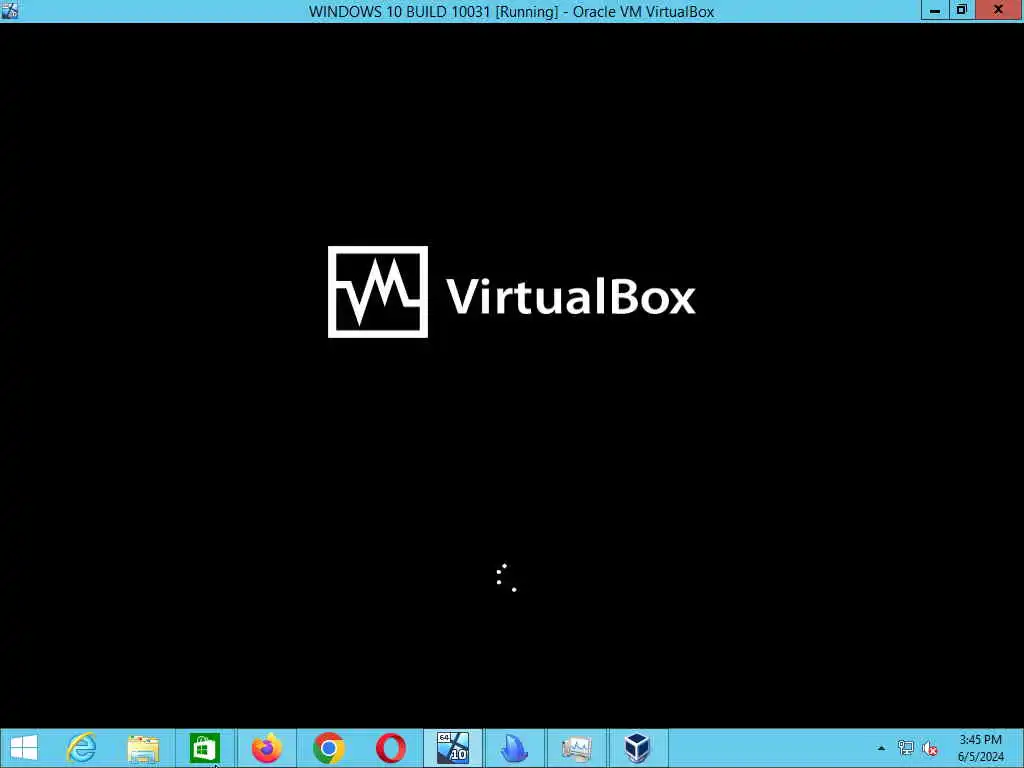1024x768 pixels.
Task: Open the blue shark fin app icon
Action: [x=514, y=748]
